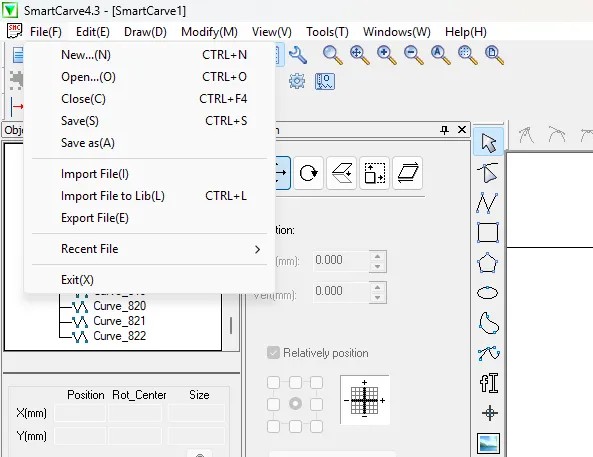Select the top-right anchor point box

pos(317,382)
